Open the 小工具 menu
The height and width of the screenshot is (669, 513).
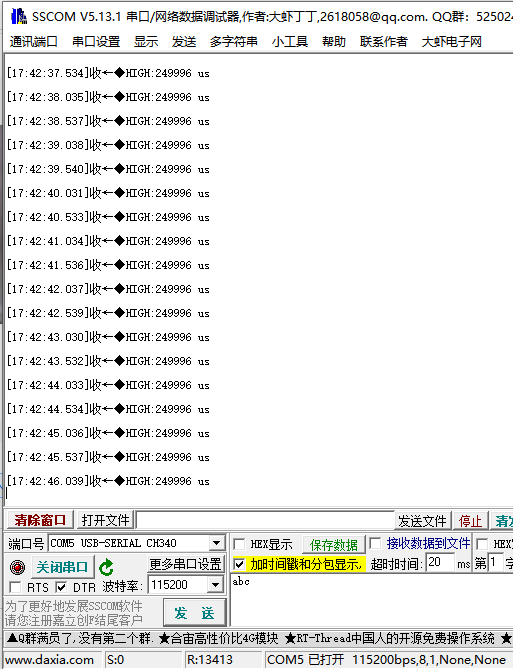click(290, 41)
